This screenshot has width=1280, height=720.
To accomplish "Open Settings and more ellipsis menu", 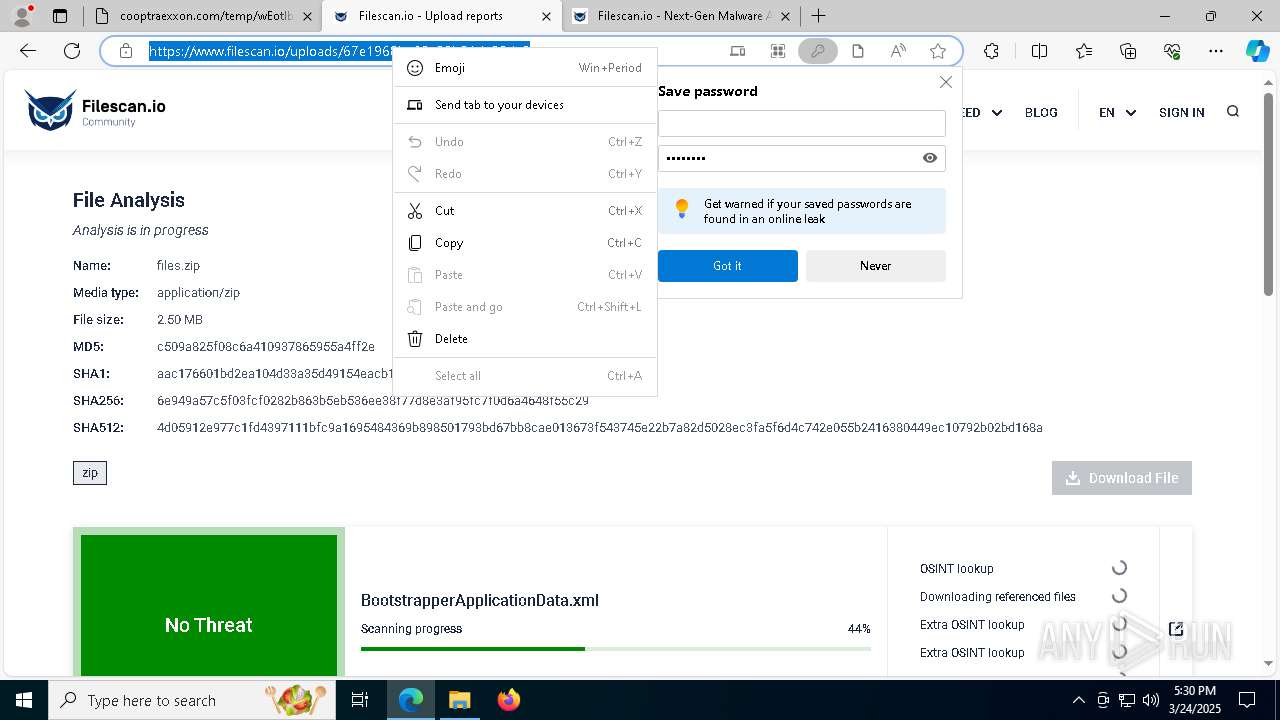I will tap(1216, 51).
